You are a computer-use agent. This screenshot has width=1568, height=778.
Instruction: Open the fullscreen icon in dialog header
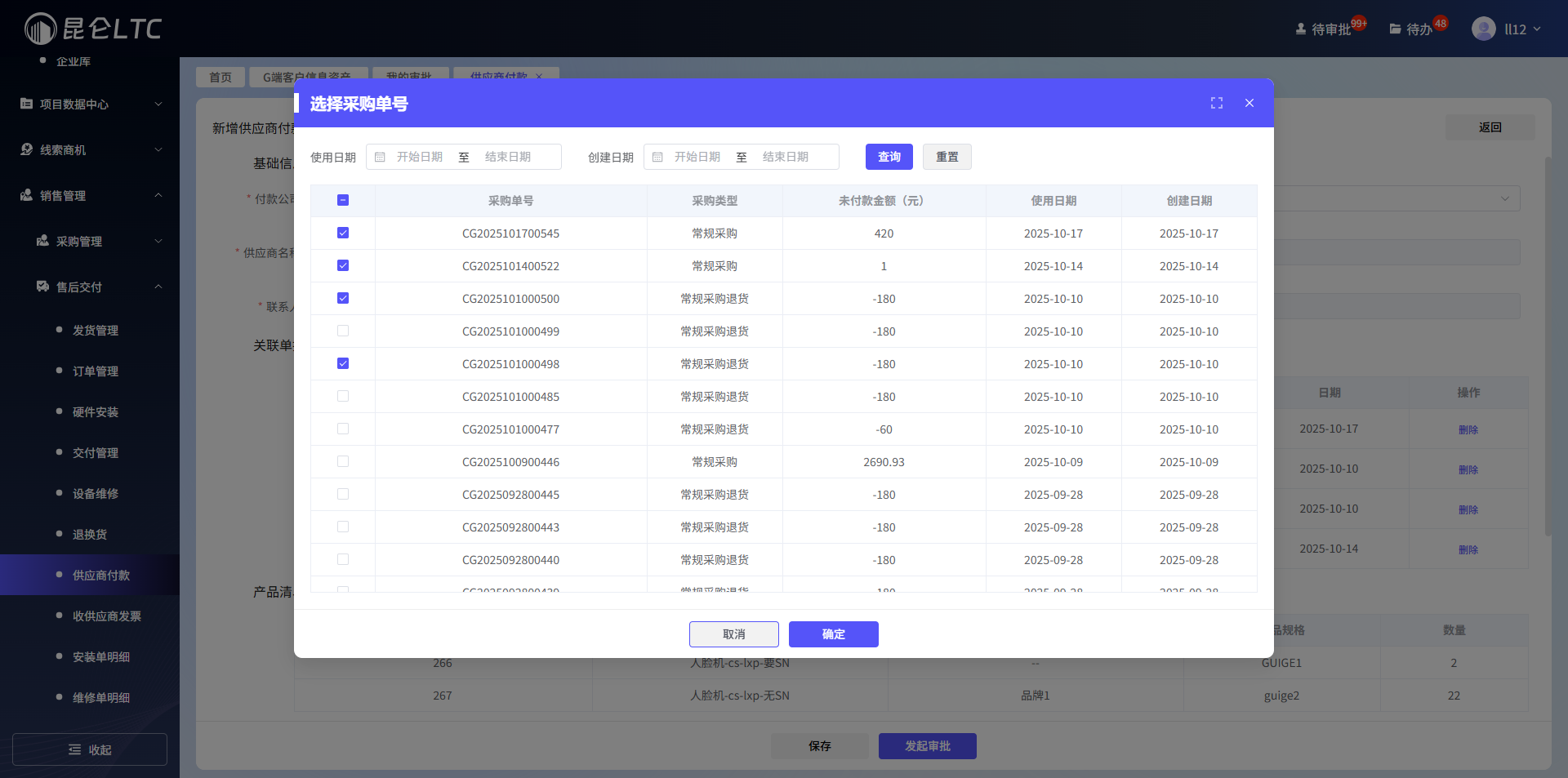point(1216,103)
